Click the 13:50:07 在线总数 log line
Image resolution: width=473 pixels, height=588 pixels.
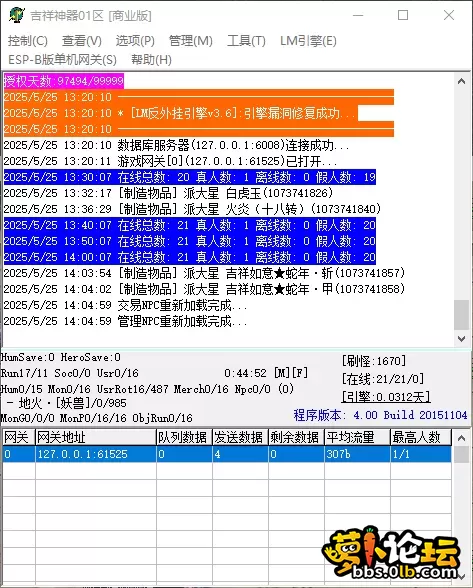click(x=190, y=241)
